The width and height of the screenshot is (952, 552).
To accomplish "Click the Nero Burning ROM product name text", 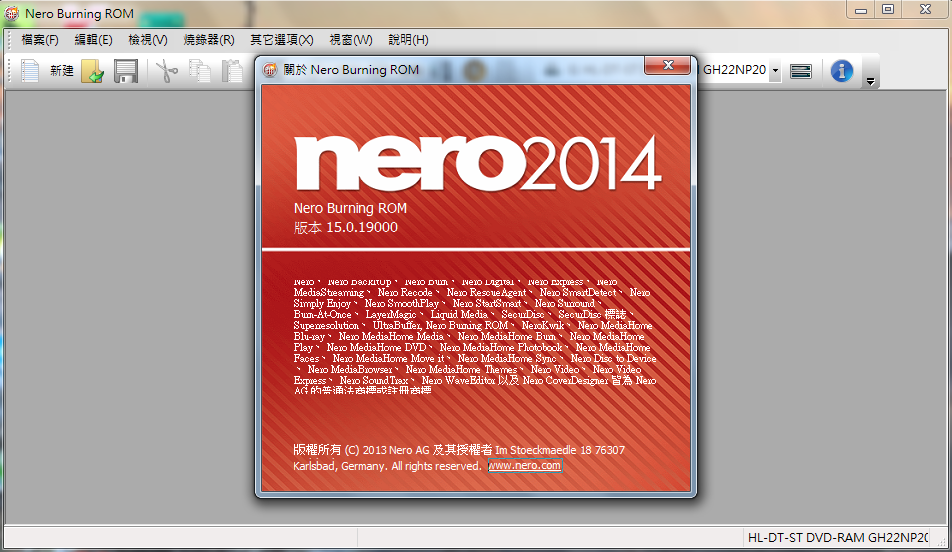I will 350,208.
